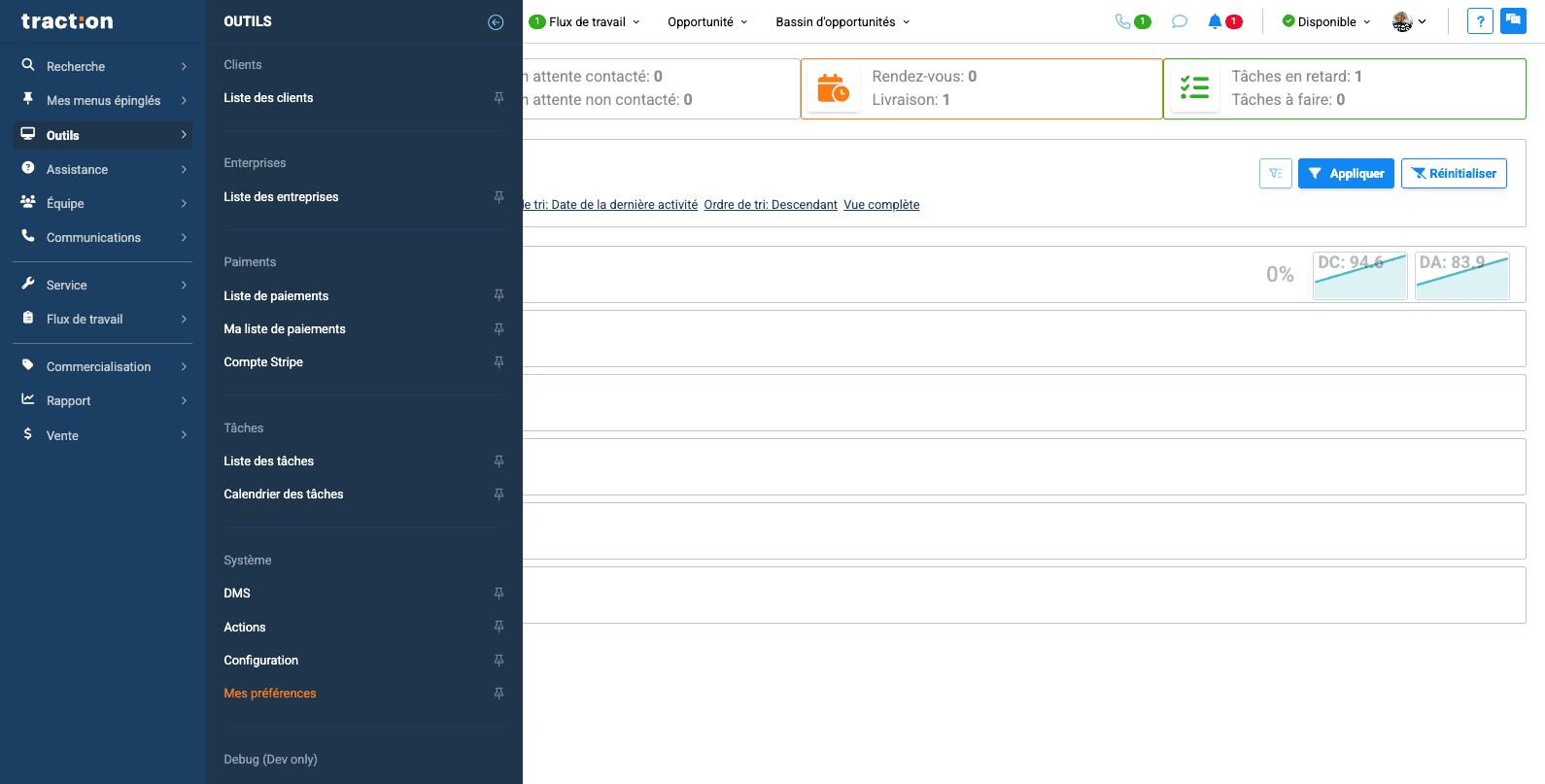Pin Compte Stripe to the menu
This screenshot has width=1545, height=784.
[x=498, y=362]
